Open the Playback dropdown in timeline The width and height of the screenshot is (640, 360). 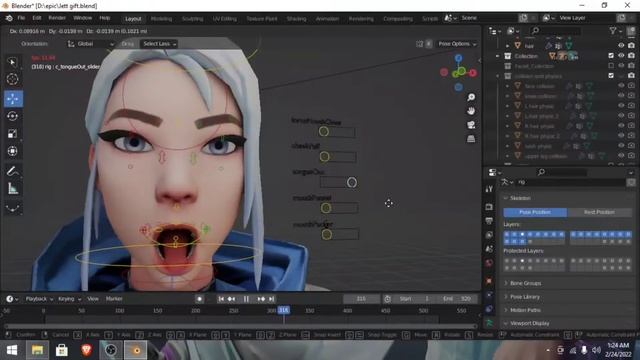pyautogui.click(x=39, y=299)
